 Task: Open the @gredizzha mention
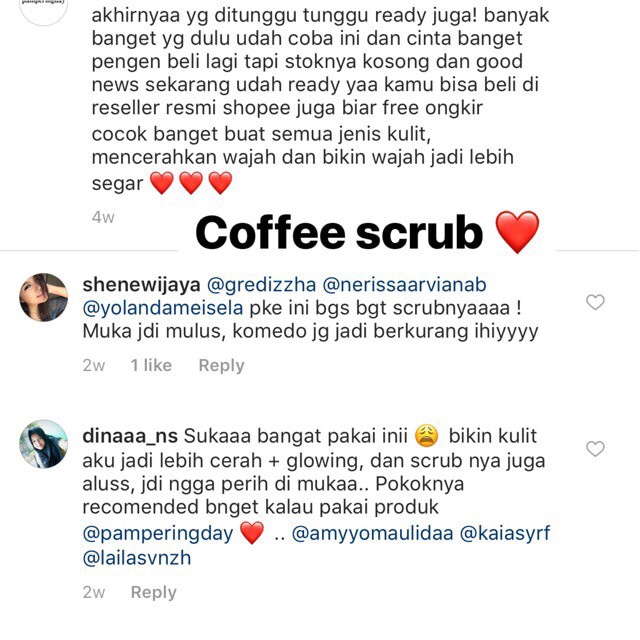pos(261,285)
